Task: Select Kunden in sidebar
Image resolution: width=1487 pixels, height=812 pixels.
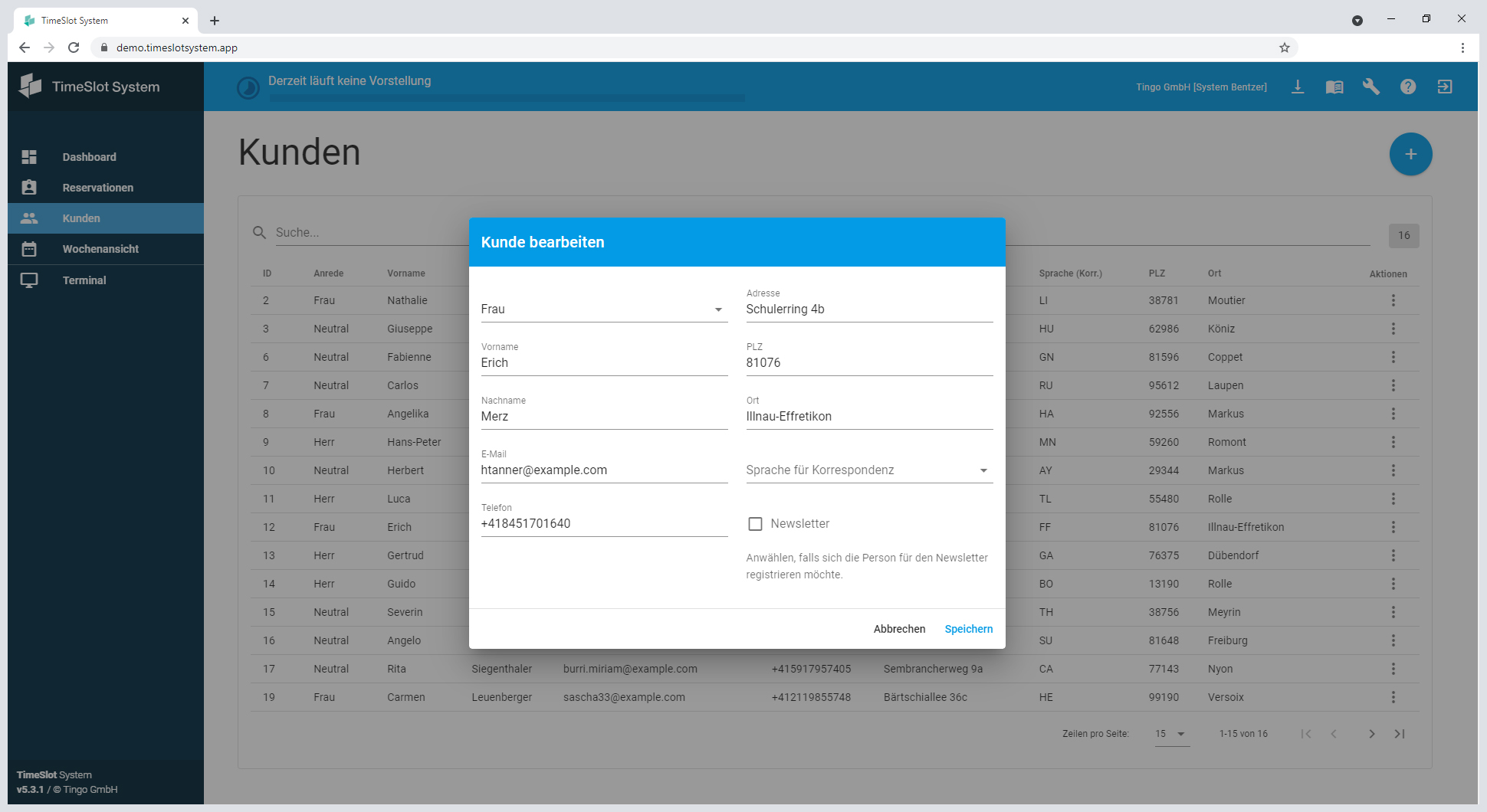Action: coord(106,218)
